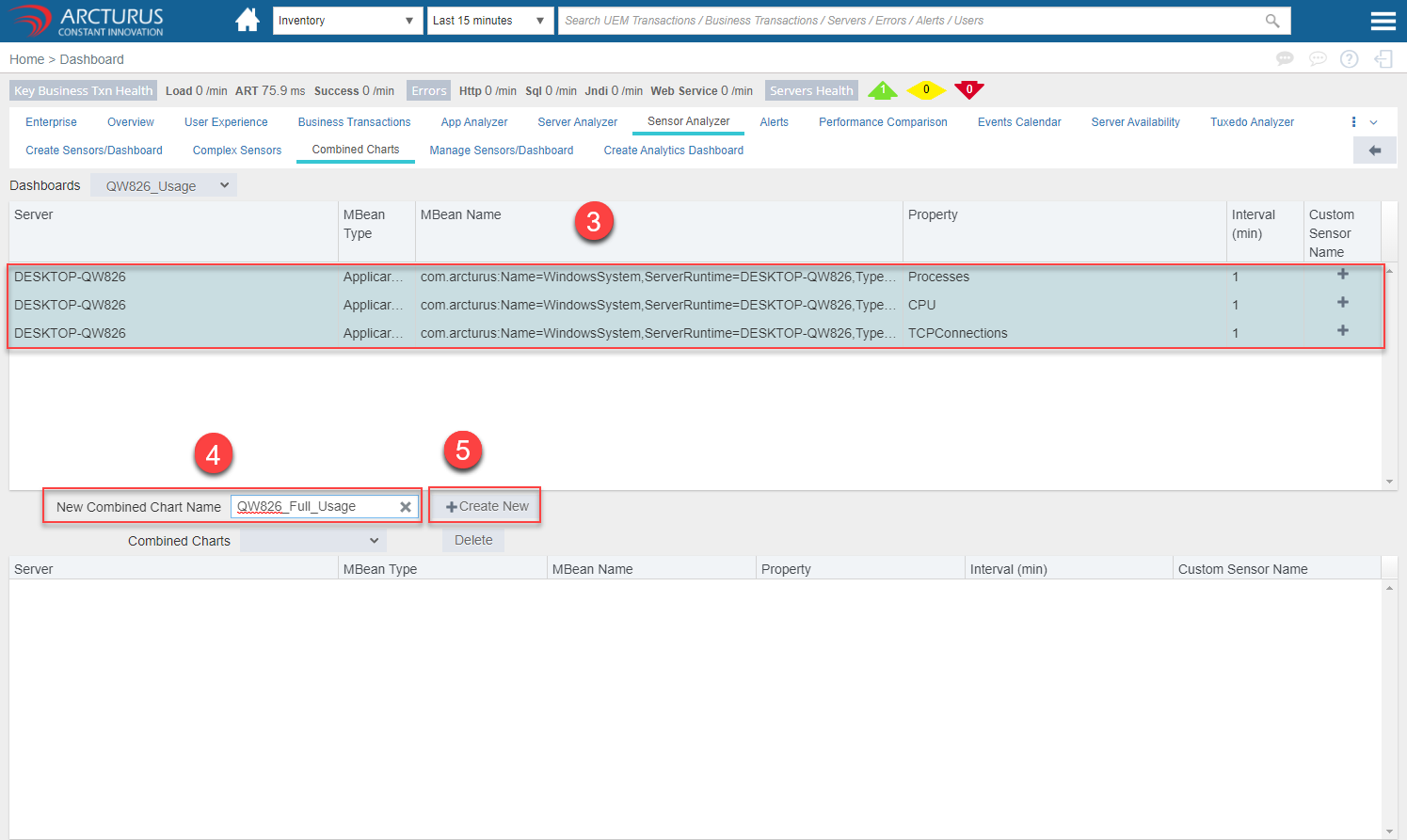The height and width of the screenshot is (840, 1407).
Task: Click the back arrow button
Action: [x=1374, y=151]
